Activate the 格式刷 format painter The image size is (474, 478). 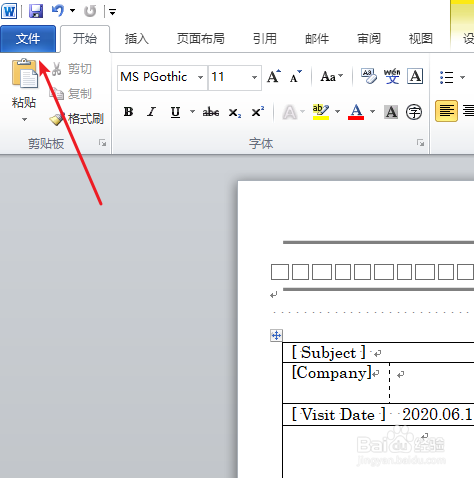pos(77,119)
